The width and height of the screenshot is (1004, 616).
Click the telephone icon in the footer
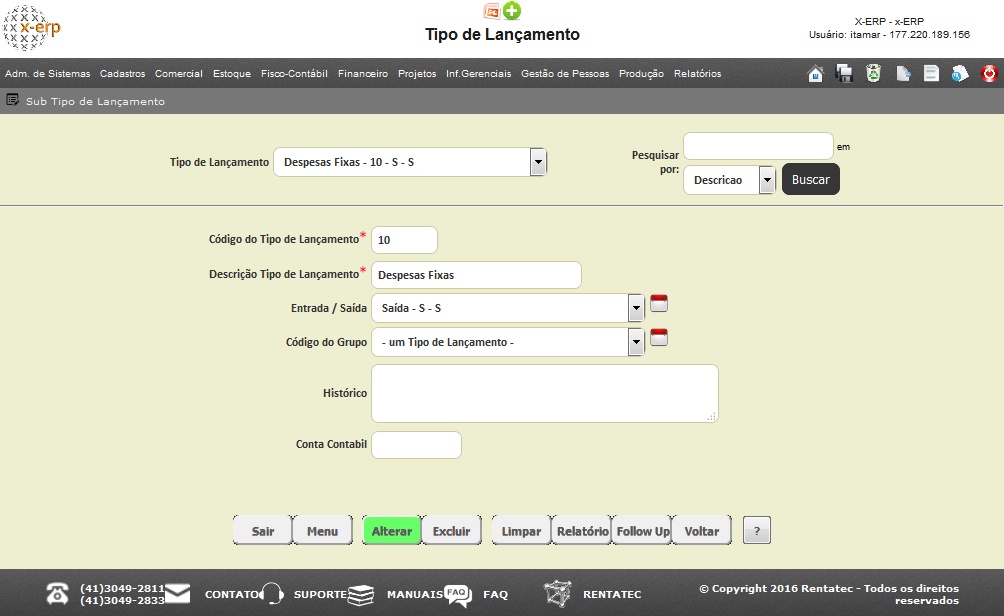click(58, 594)
